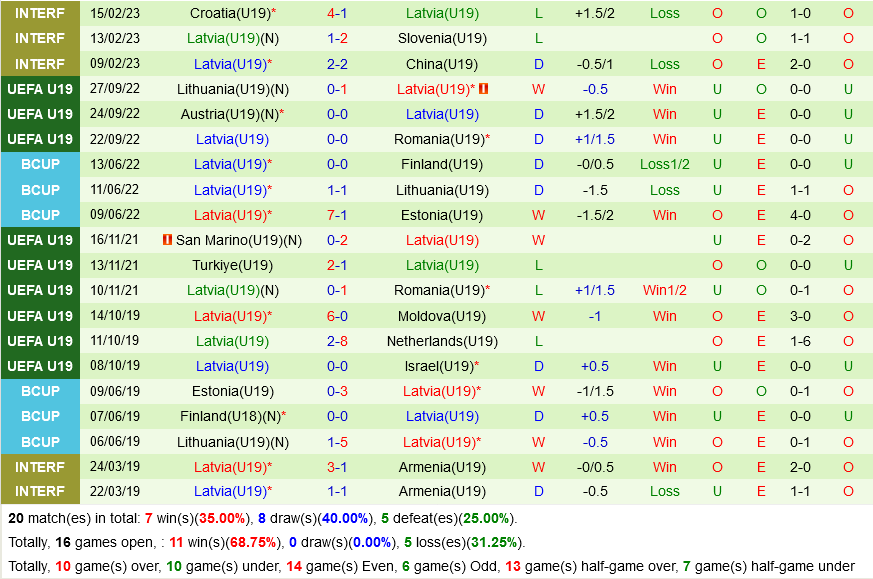This screenshot has width=873, height=579.
Task: Open Lithuania(U19)(N) on 27/09/22 row
Action: pyautogui.click(x=233, y=89)
